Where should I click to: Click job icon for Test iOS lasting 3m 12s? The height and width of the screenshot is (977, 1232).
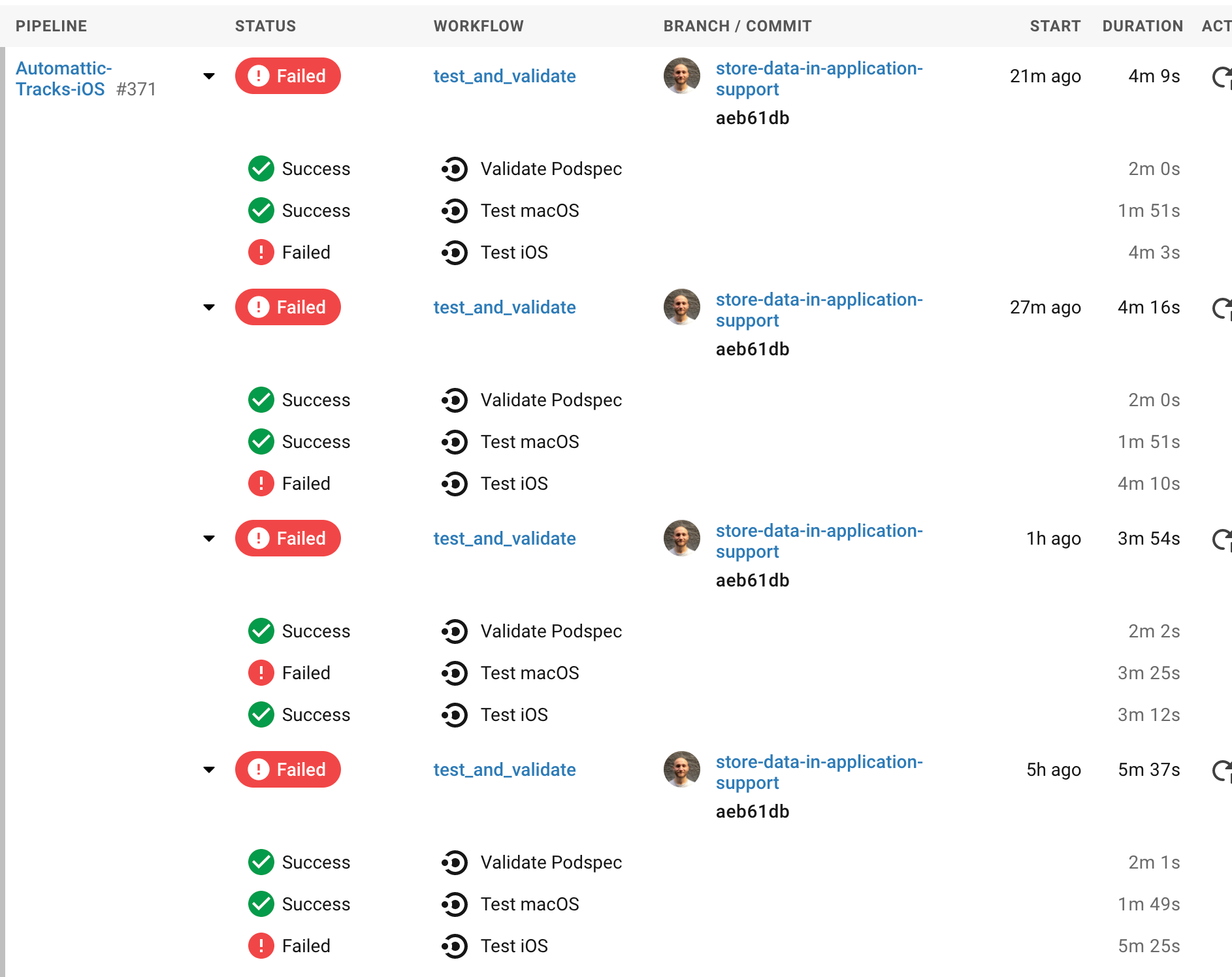point(455,715)
